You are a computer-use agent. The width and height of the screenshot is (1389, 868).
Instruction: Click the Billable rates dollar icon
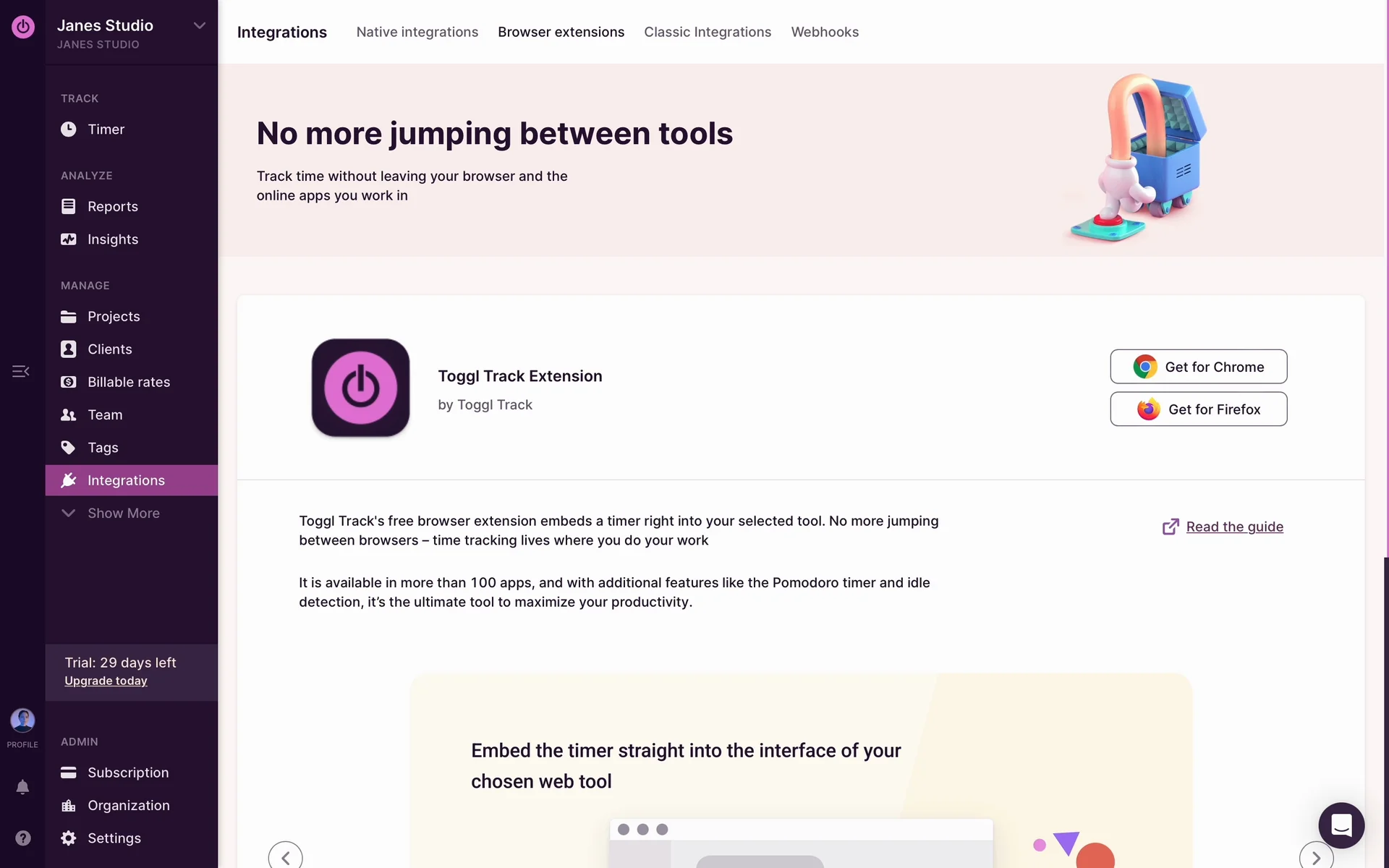(68, 382)
